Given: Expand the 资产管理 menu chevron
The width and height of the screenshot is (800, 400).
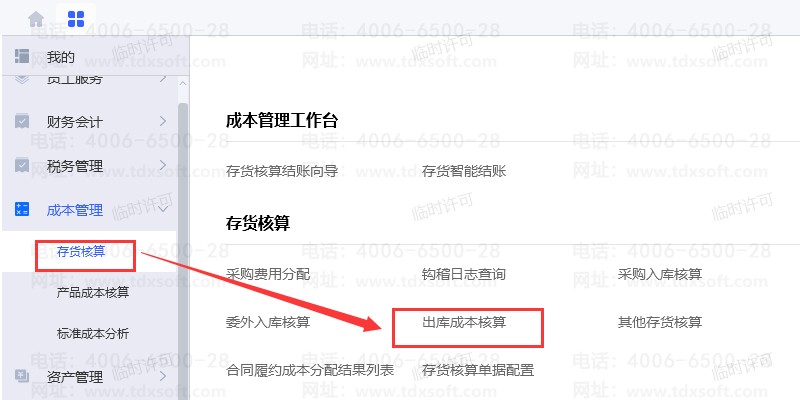Looking at the screenshot, I should 163,376.
